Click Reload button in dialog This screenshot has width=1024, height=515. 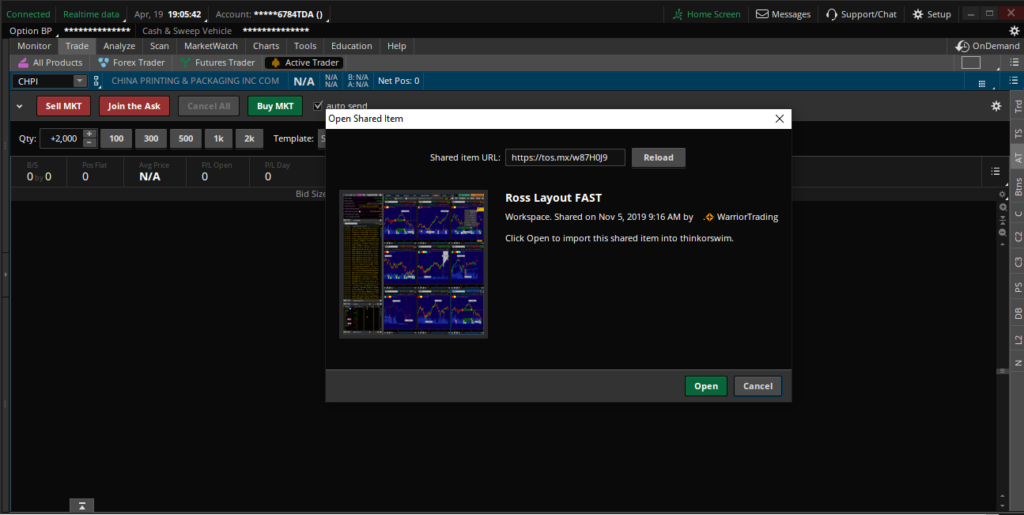[x=658, y=157]
